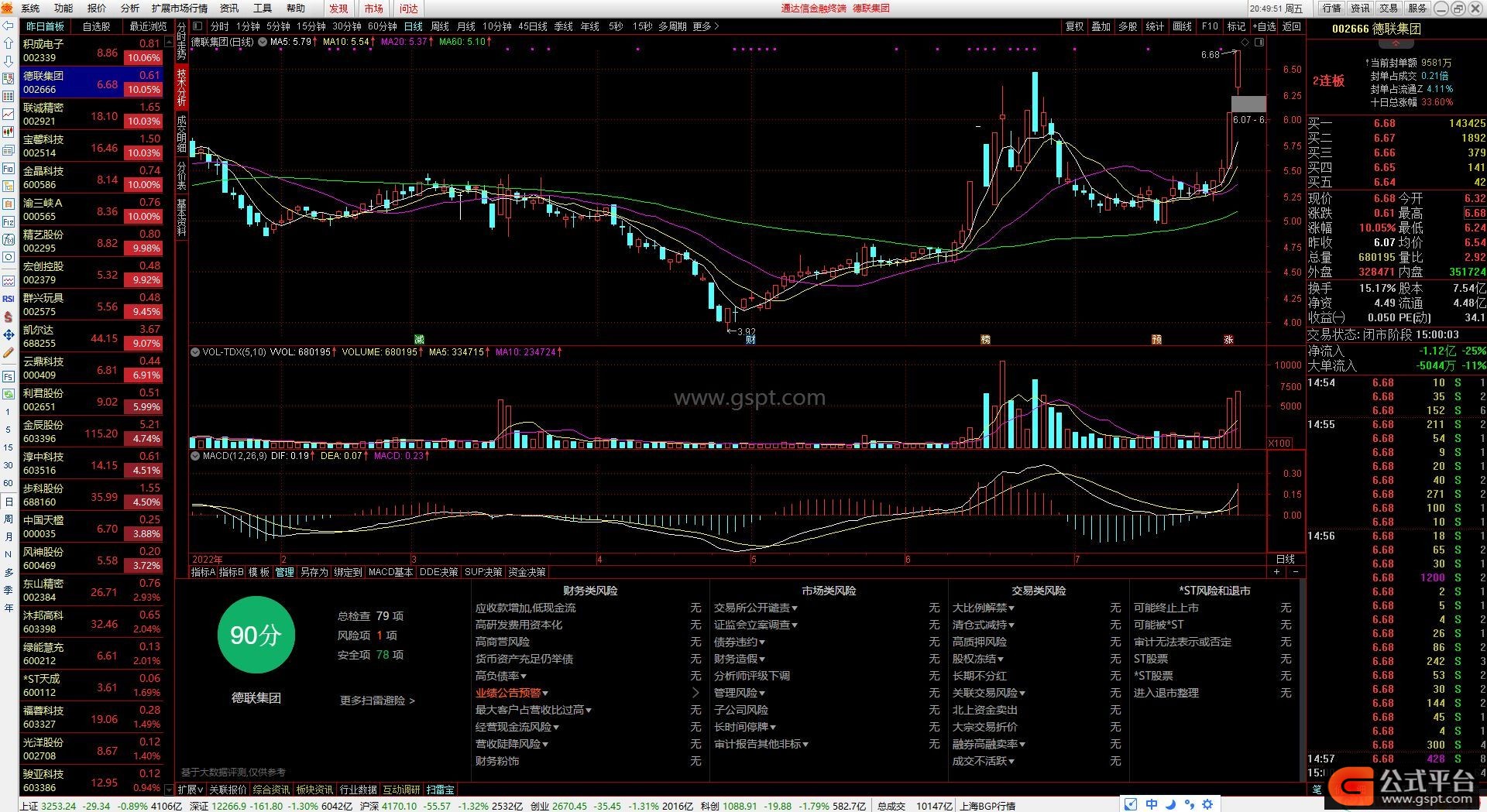Screen dimensions: 1487x812
Task: Click the red dollar sign sidebar icon
Action: click(9, 317)
